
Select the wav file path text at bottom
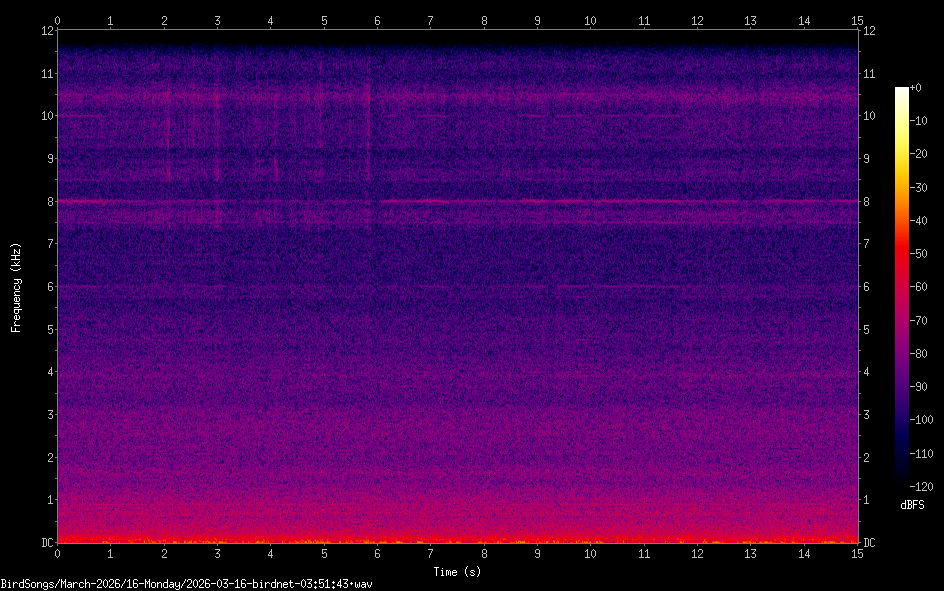[x=186, y=583]
